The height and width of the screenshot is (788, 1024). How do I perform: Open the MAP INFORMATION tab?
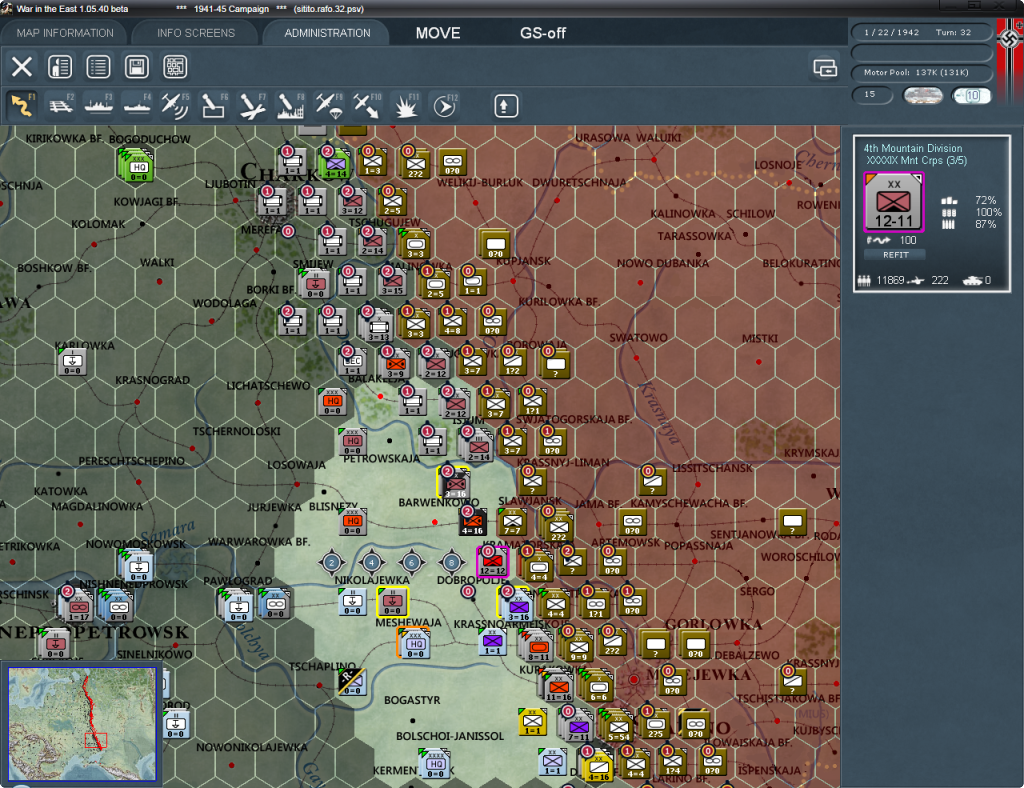pos(65,33)
